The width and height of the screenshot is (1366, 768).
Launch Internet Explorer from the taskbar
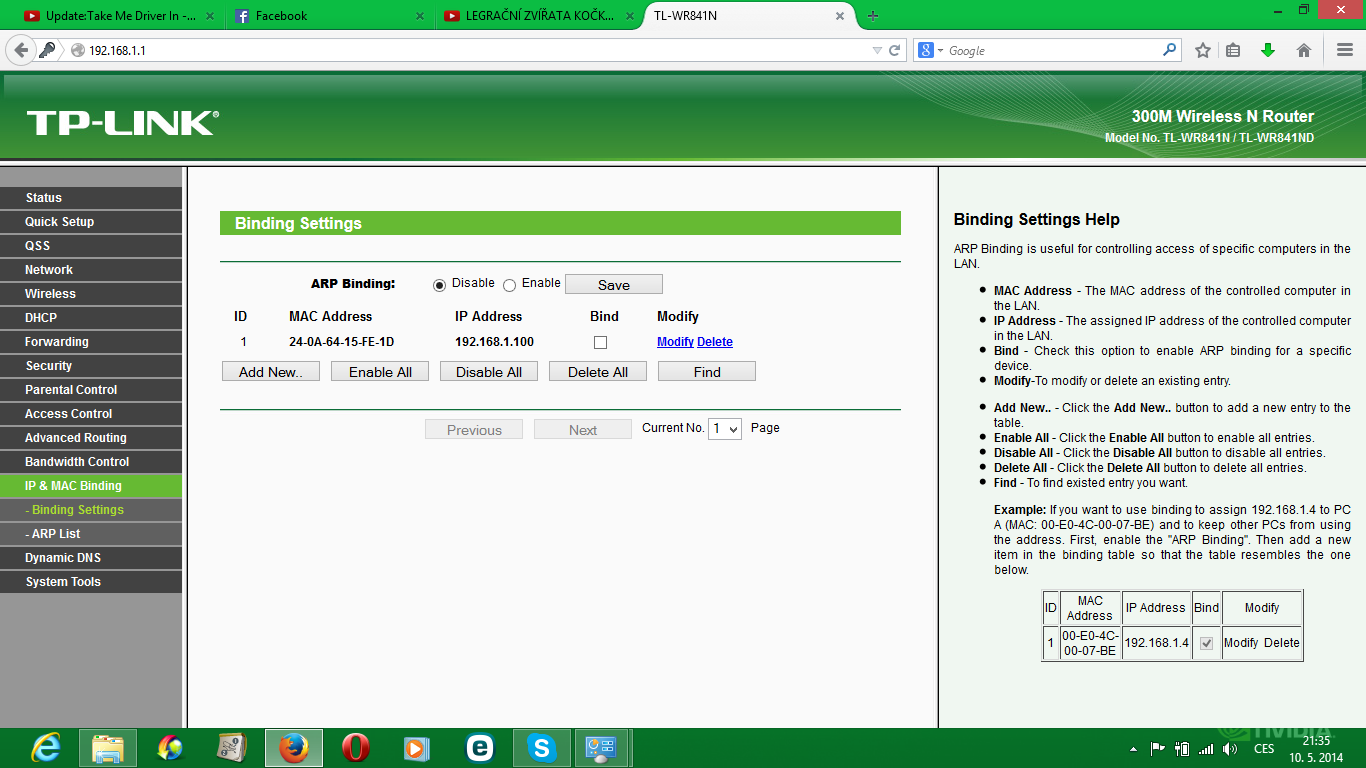click(x=46, y=748)
